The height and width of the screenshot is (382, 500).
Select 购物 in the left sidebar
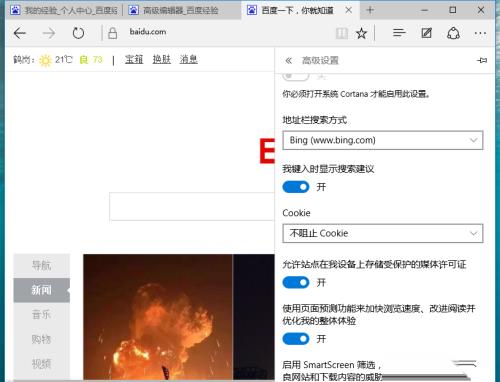(x=42, y=339)
